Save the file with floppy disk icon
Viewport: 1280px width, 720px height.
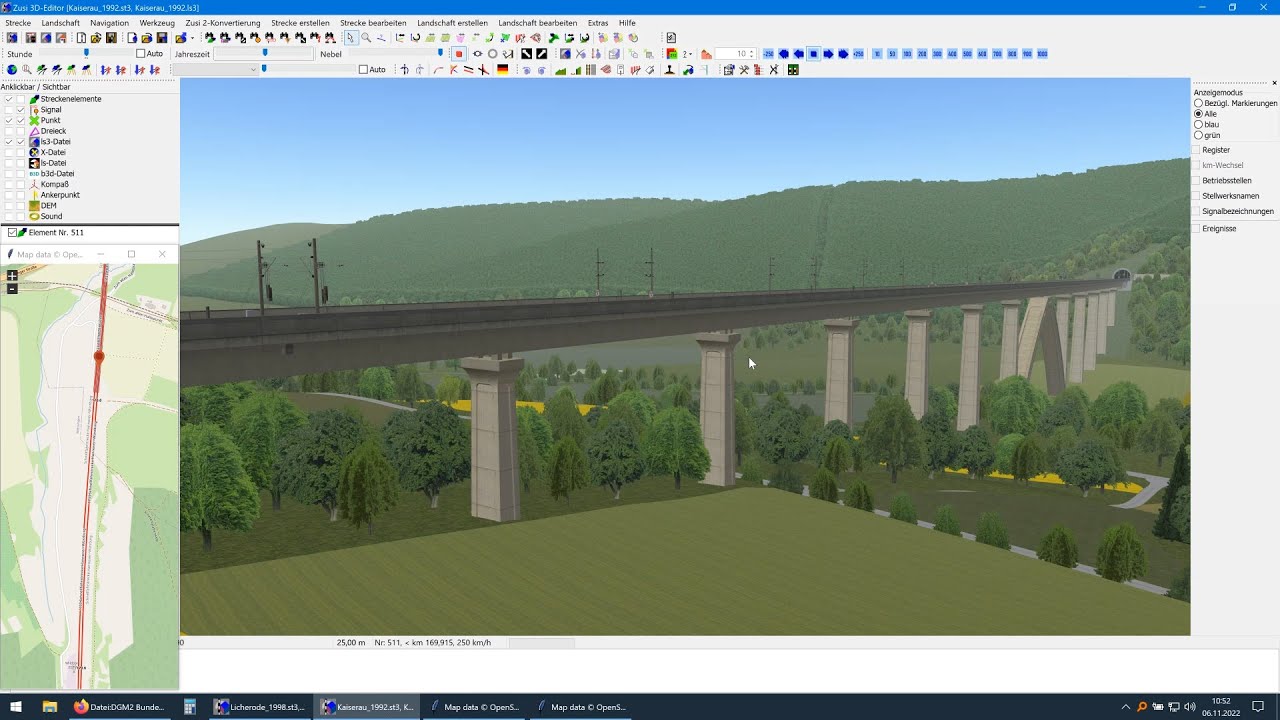(161, 38)
